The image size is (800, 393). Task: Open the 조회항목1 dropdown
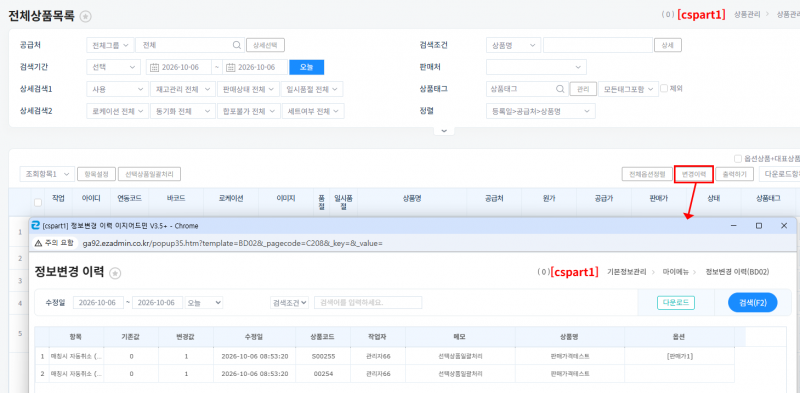[x=47, y=174]
